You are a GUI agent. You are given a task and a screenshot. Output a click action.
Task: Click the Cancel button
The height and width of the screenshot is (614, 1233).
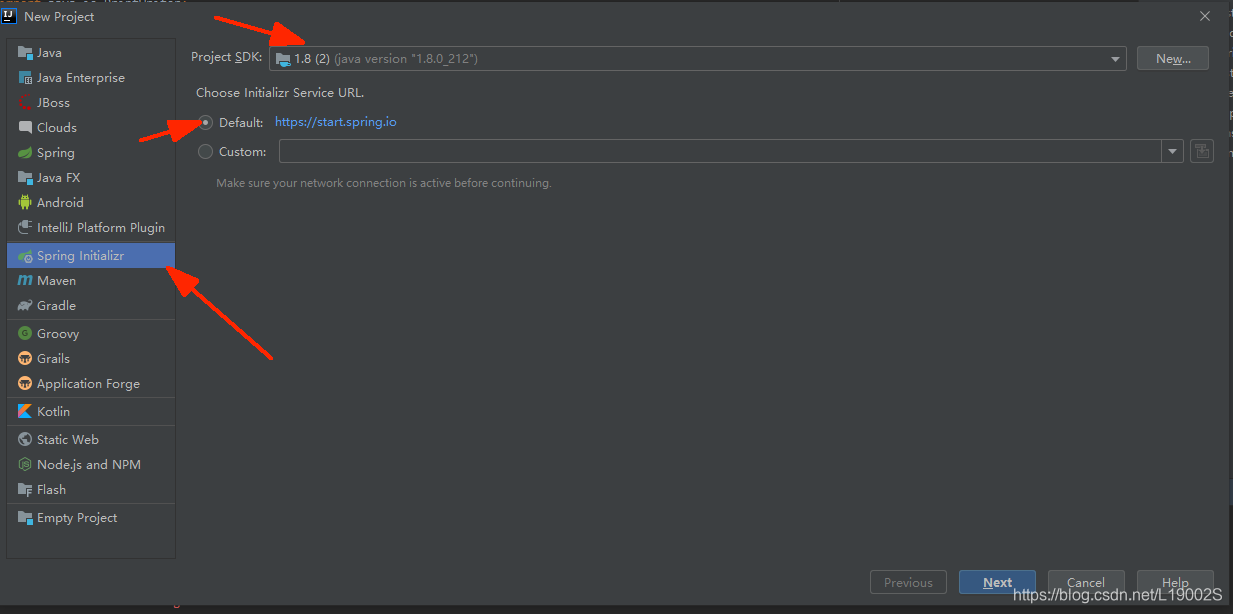(1086, 582)
